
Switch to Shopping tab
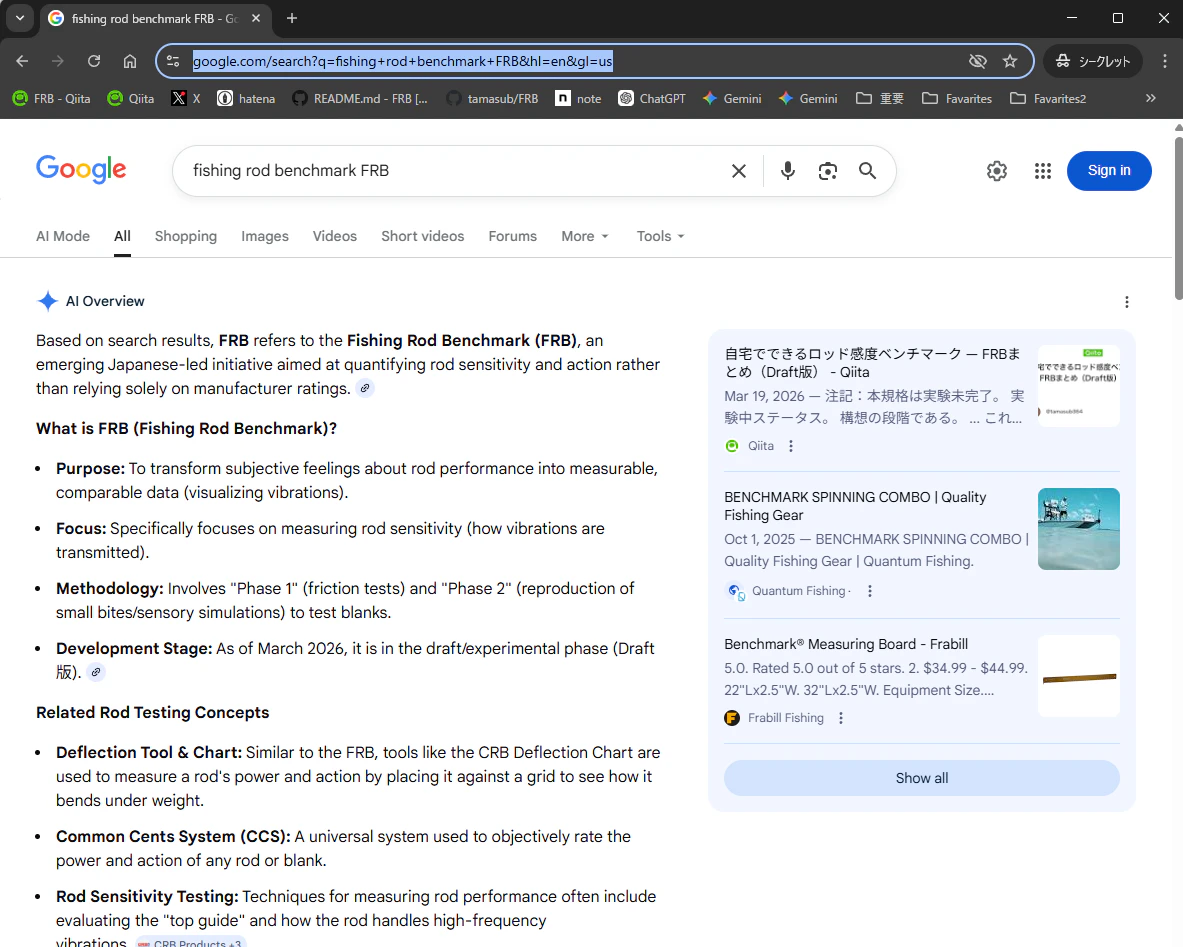click(186, 236)
